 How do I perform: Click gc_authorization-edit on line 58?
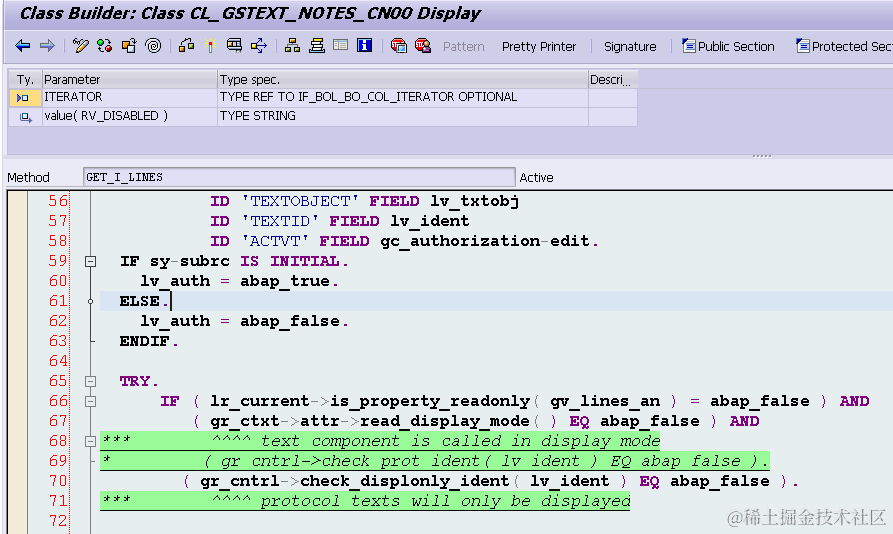485,241
